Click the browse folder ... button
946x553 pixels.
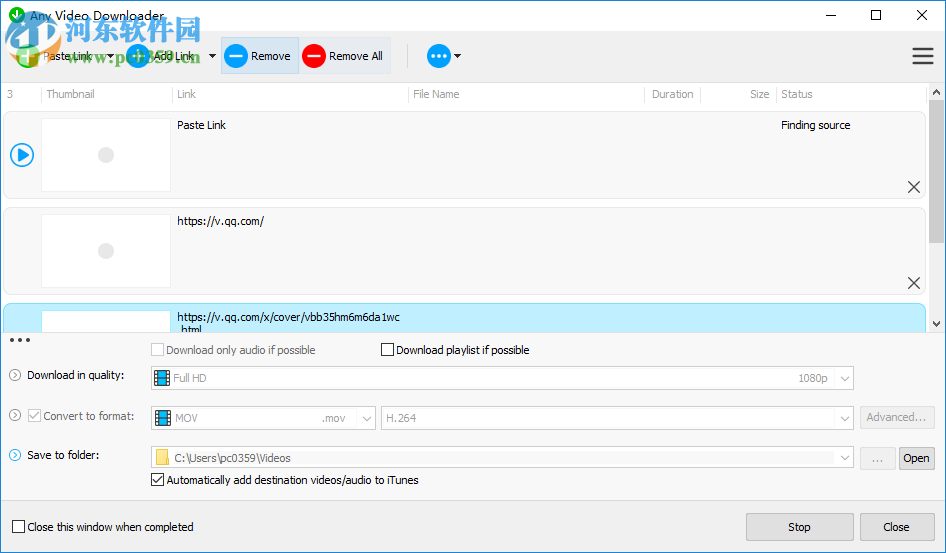click(x=877, y=458)
